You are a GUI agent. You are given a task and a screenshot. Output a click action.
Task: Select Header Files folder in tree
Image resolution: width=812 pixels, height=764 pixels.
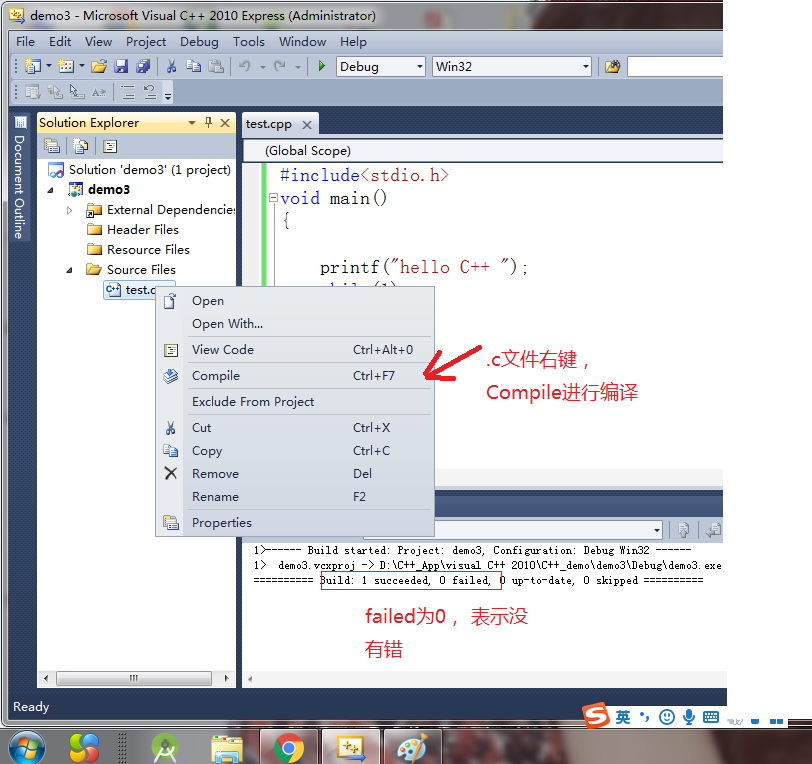(142, 229)
